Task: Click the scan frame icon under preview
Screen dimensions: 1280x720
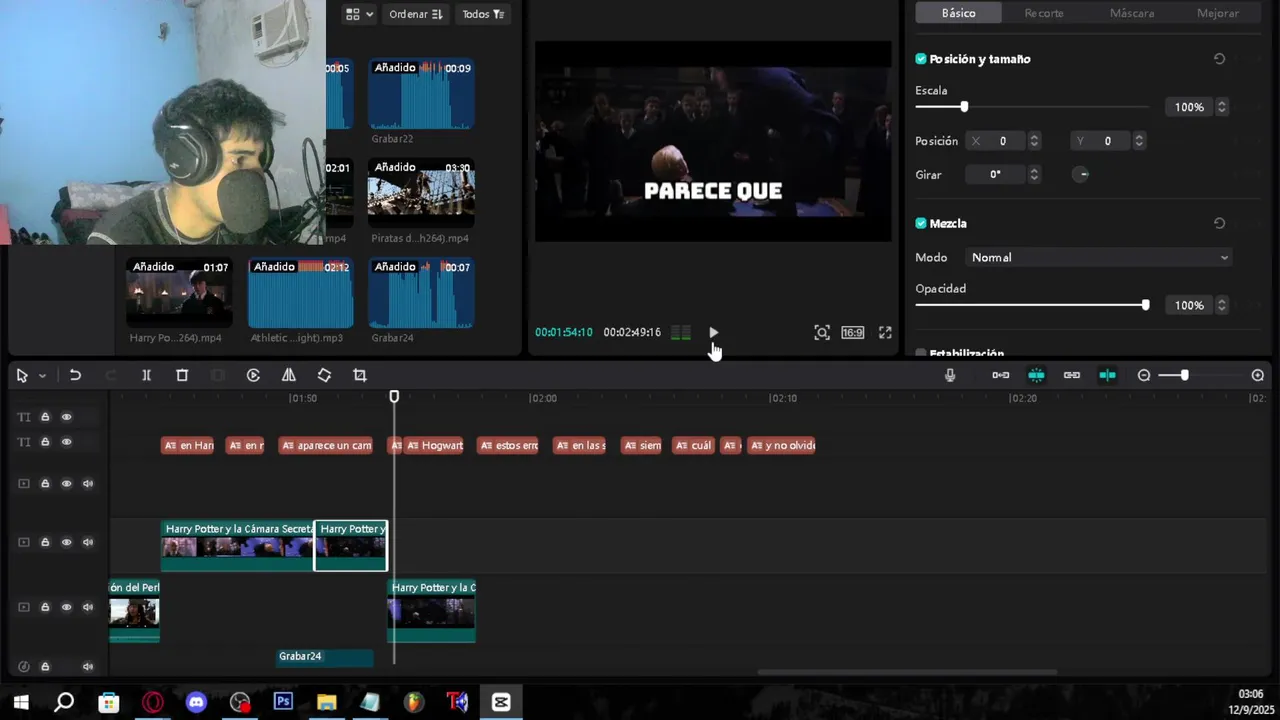Action: click(x=822, y=332)
